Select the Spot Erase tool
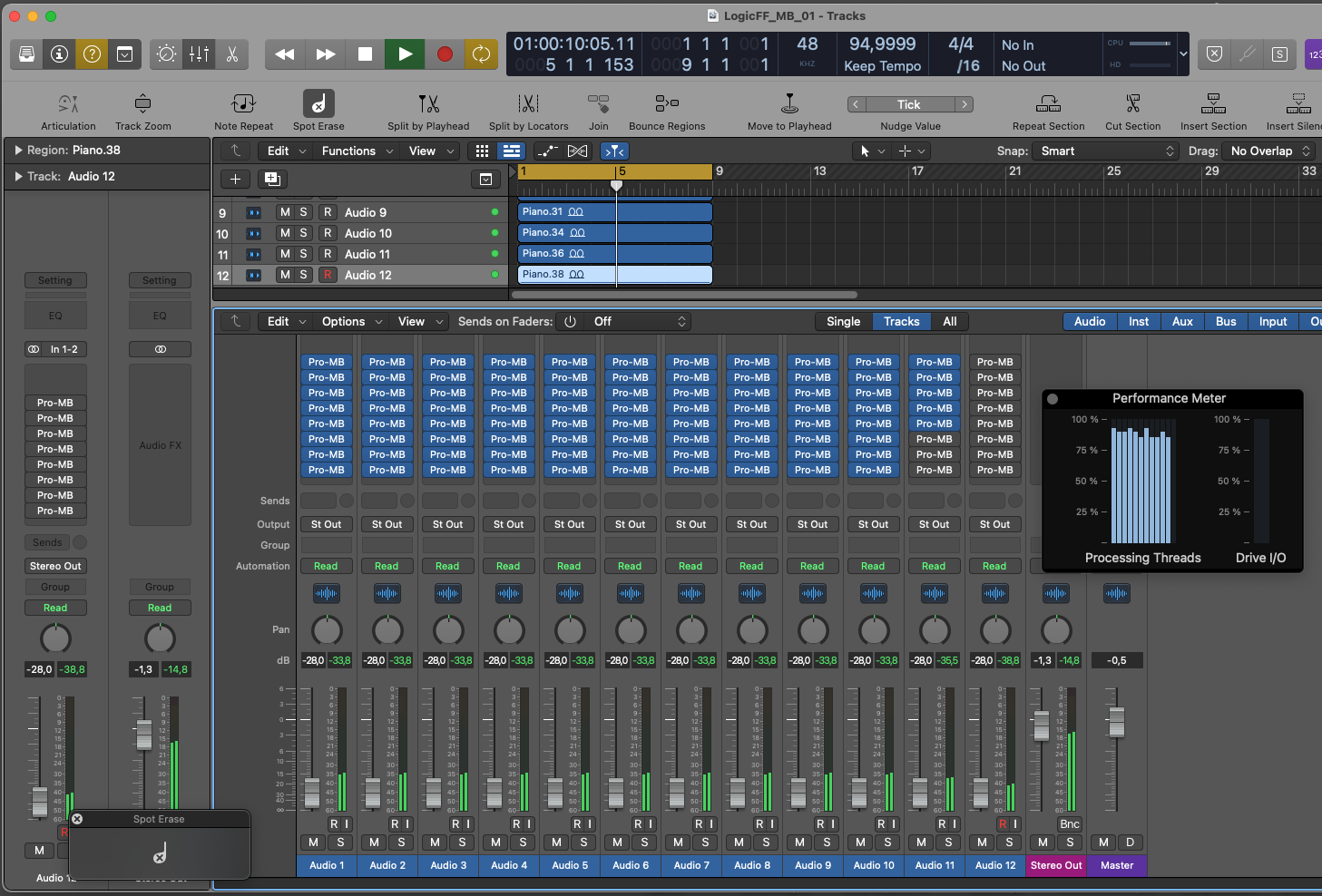 [318, 103]
